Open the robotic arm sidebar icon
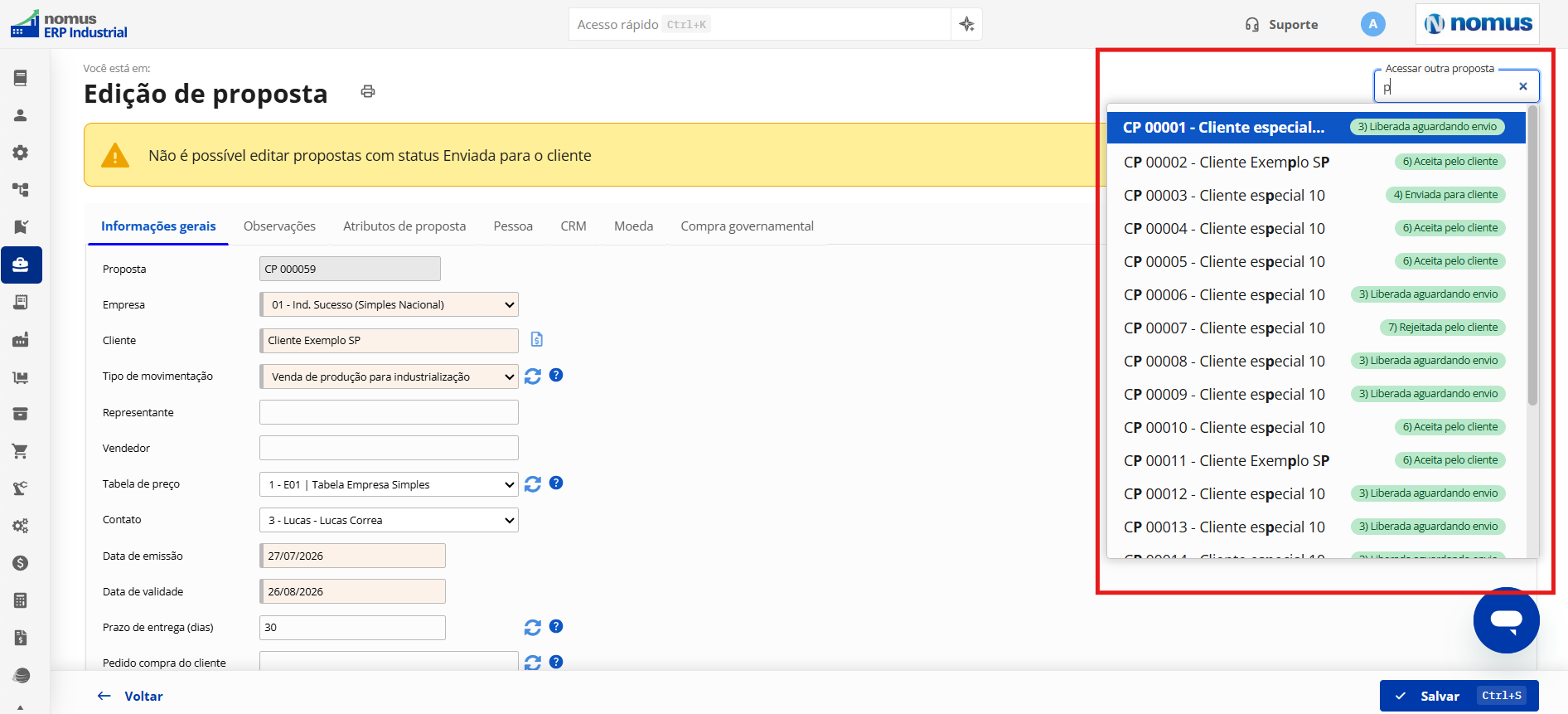 pos(21,488)
